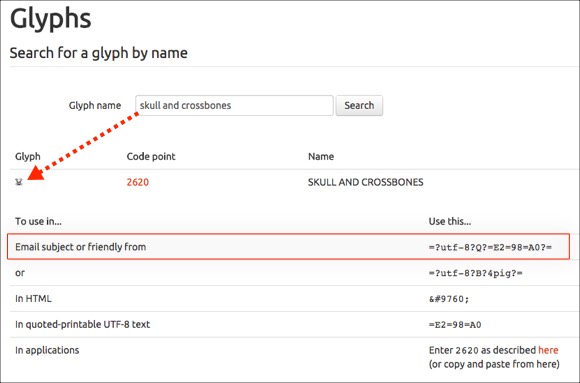Select the =?utf-8?B?4pig?= code

[x=476, y=273]
